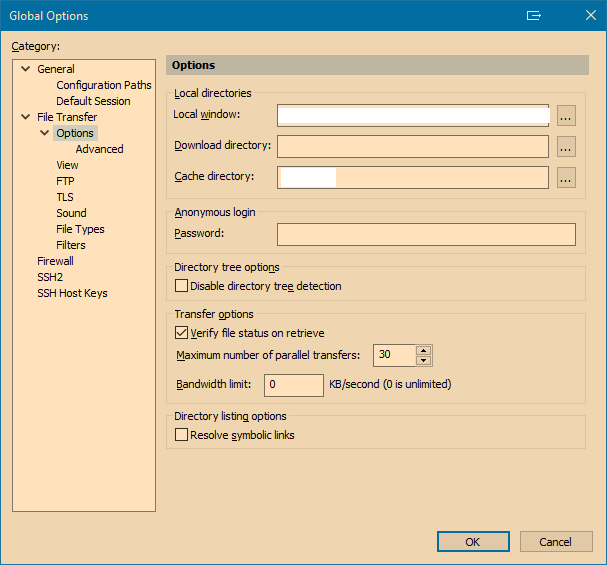Select General in the category tree
Screen dimensions: 607x565
[56, 69]
